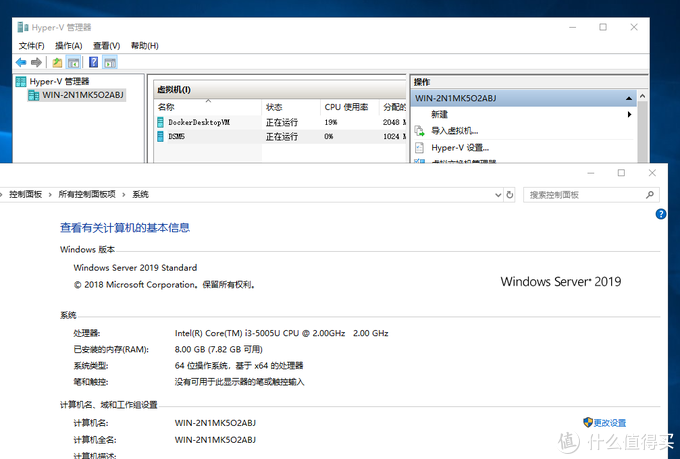This screenshot has height=459, width=680.
Task: Click the 8.00 GB (7.82 GB 可用) memory value
Action: [x=219, y=349]
